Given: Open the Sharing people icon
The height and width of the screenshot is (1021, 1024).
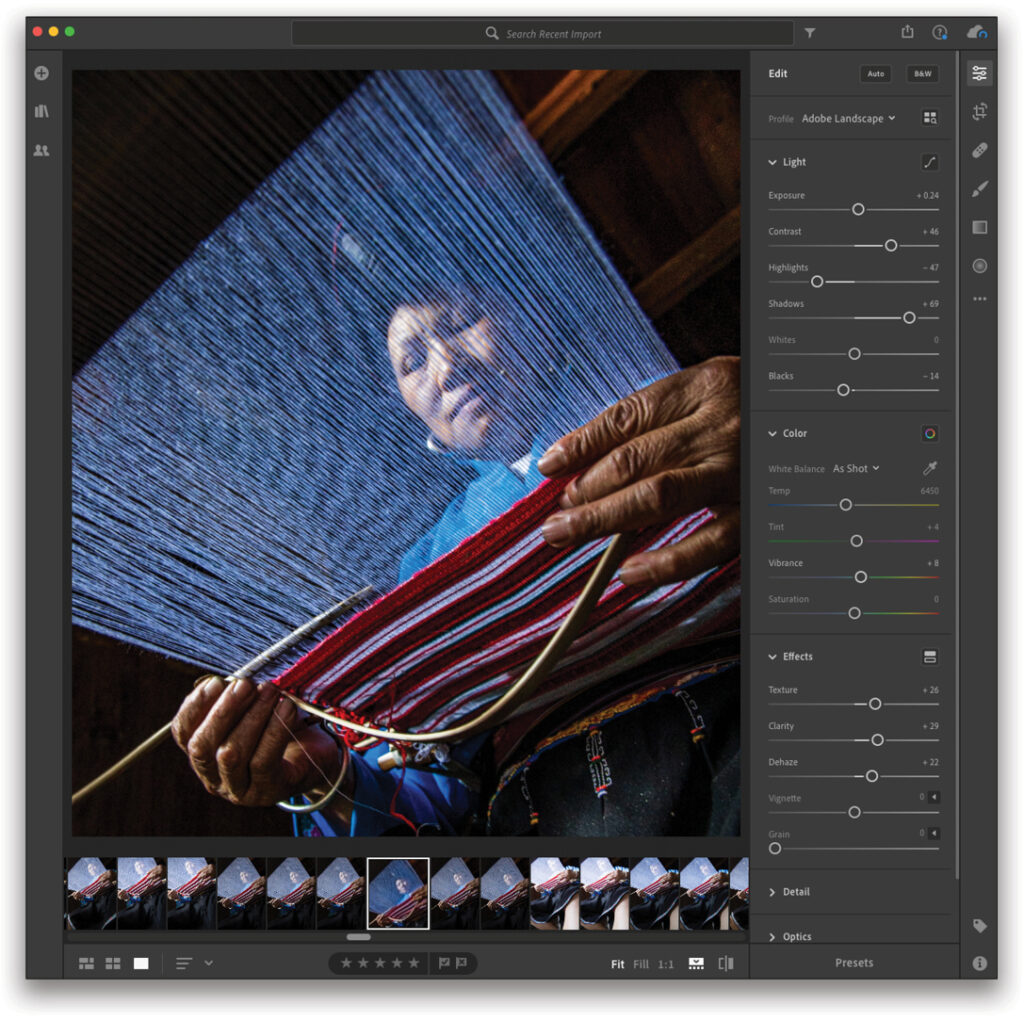Looking at the screenshot, I should point(41,150).
